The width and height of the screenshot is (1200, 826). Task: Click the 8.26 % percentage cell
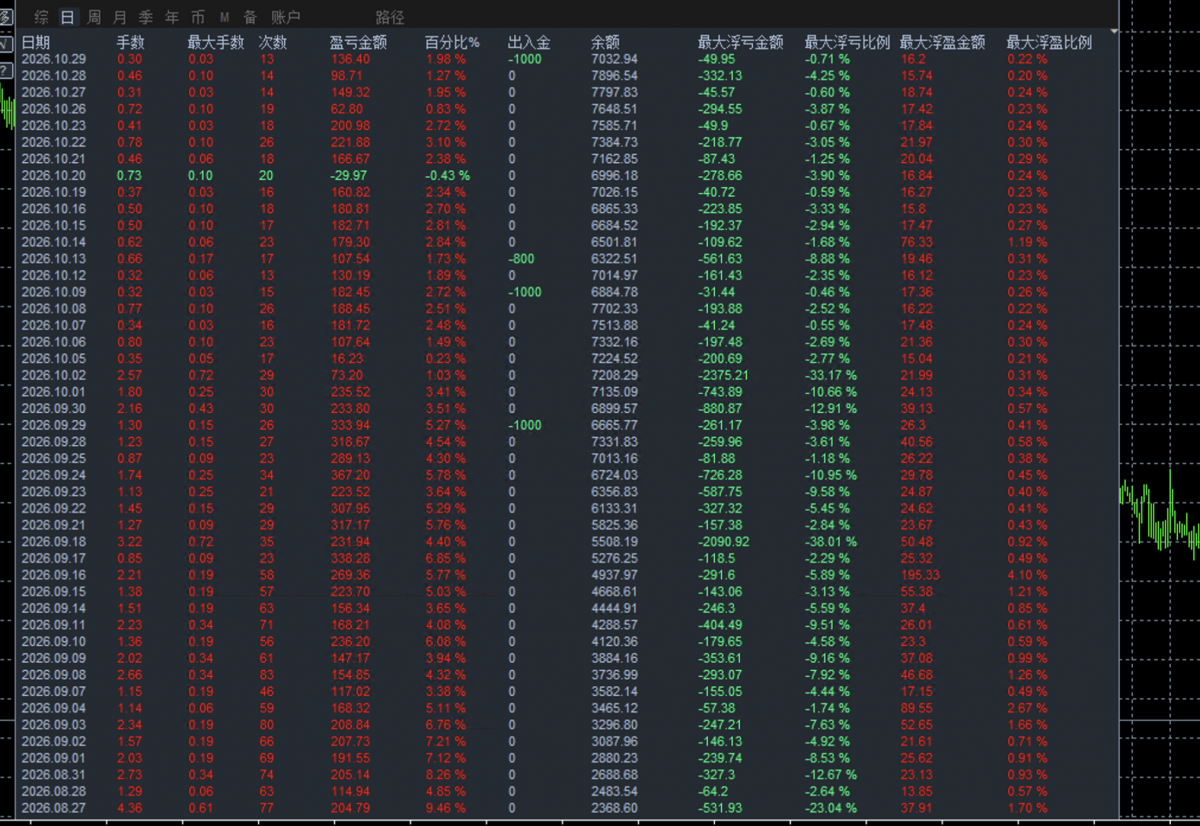point(445,775)
